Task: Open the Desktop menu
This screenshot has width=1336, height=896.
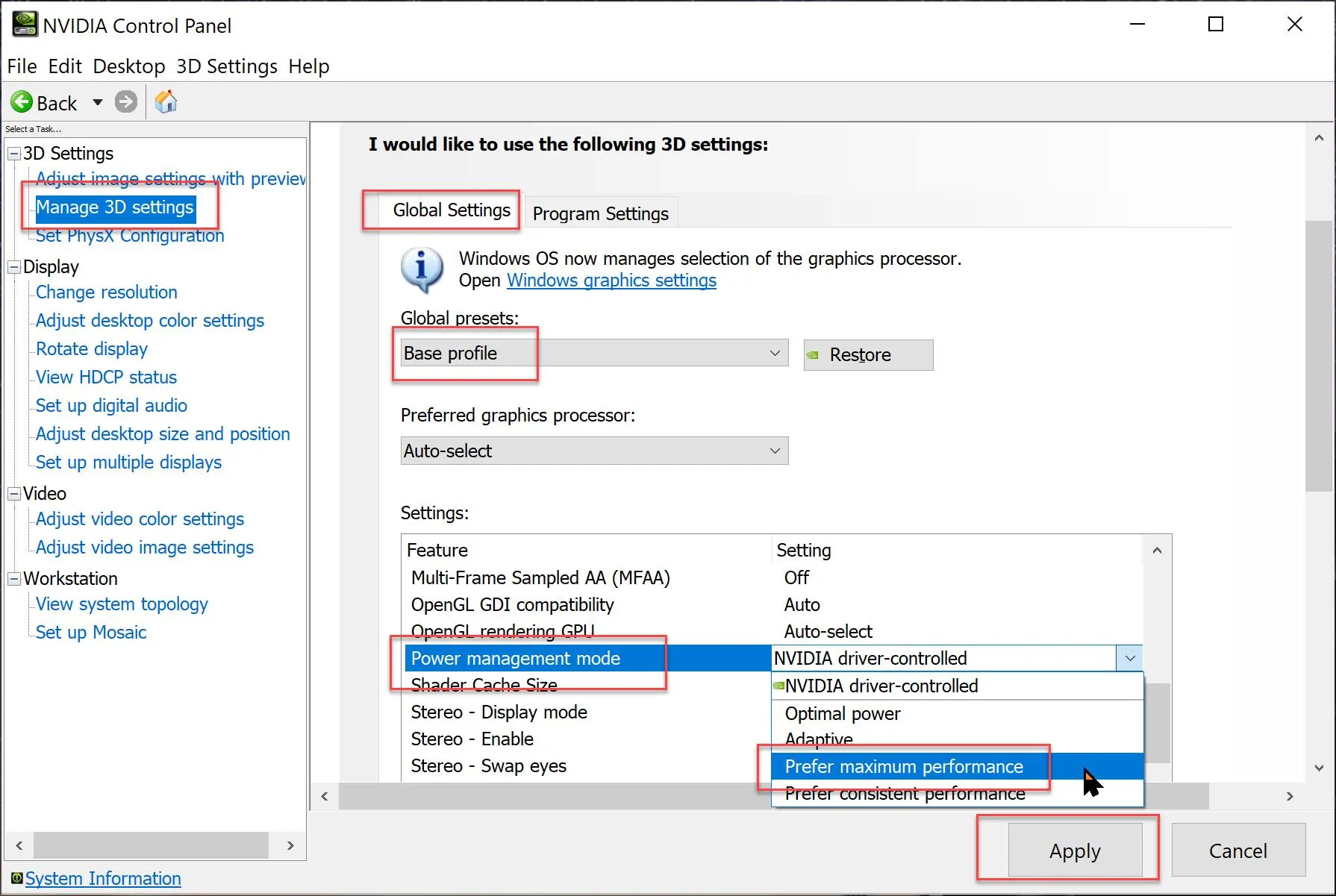Action: click(129, 66)
